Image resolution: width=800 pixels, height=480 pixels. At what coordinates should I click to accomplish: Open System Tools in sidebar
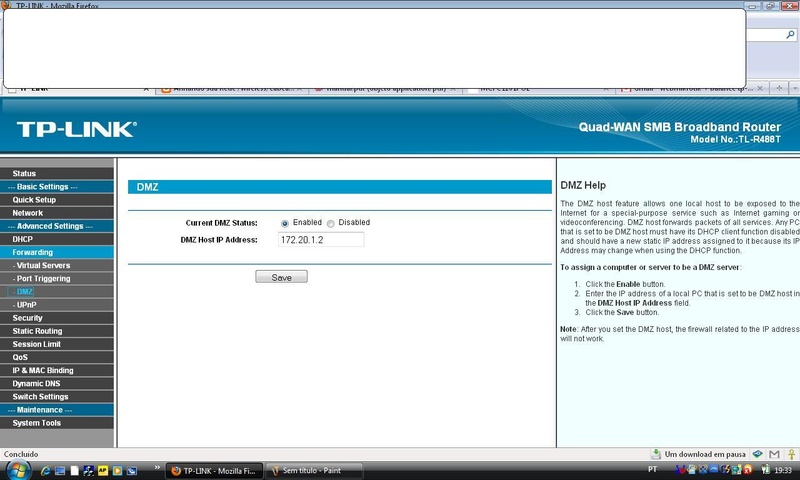57,423
